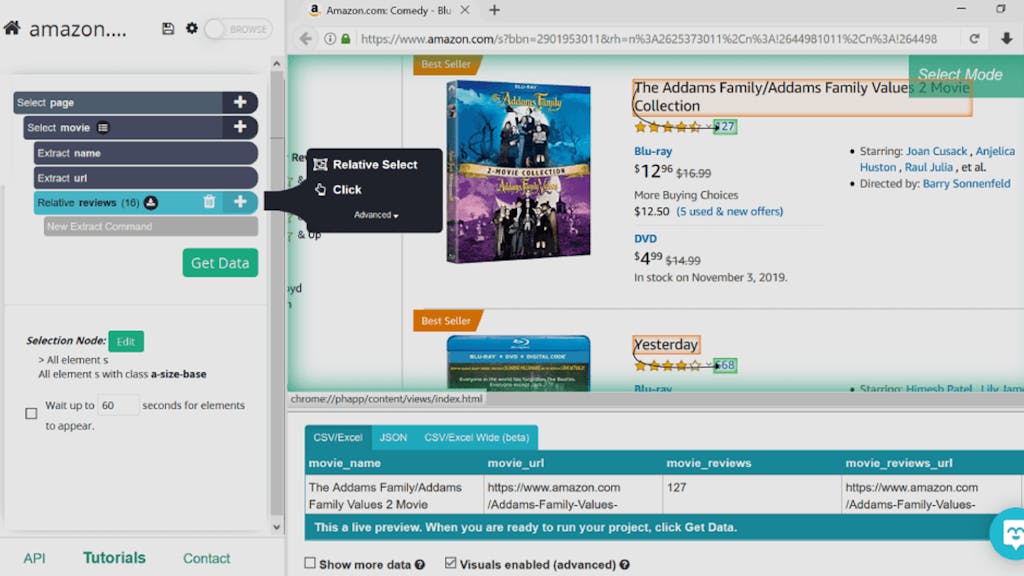
Task: Switch to CSV/Excel Wide (beta) tab
Action: coord(476,438)
